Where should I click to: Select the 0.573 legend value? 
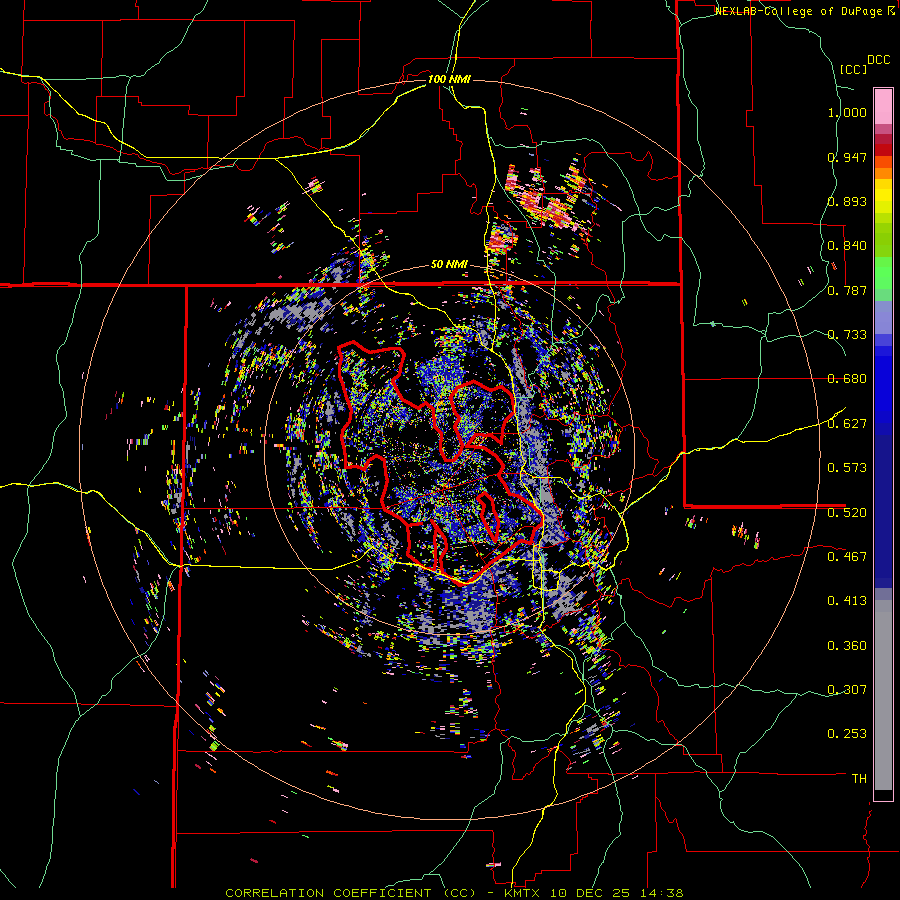coord(847,468)
